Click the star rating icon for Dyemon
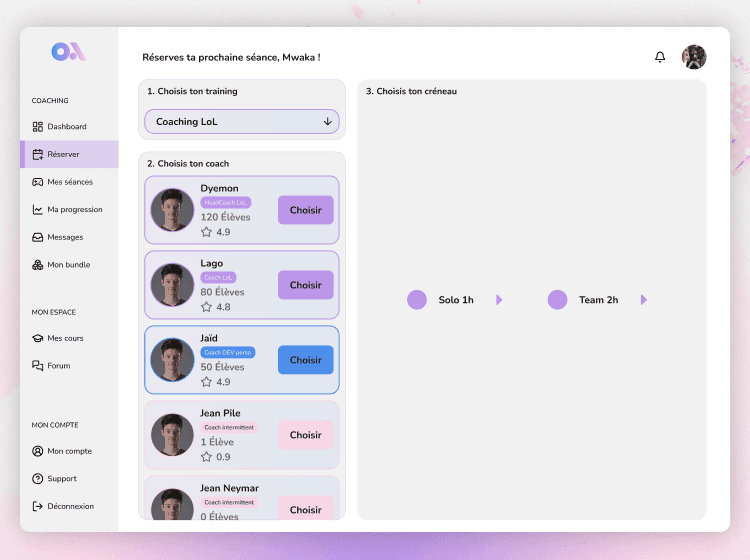 [x=206, y=232]
